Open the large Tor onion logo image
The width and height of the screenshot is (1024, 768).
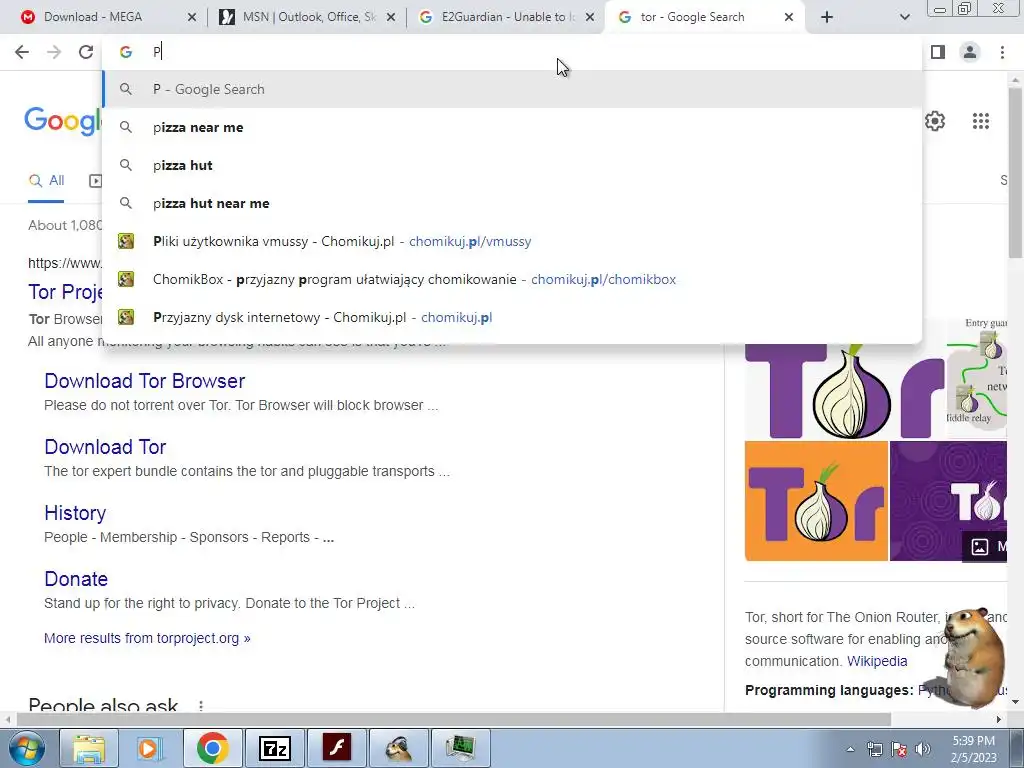844,391
